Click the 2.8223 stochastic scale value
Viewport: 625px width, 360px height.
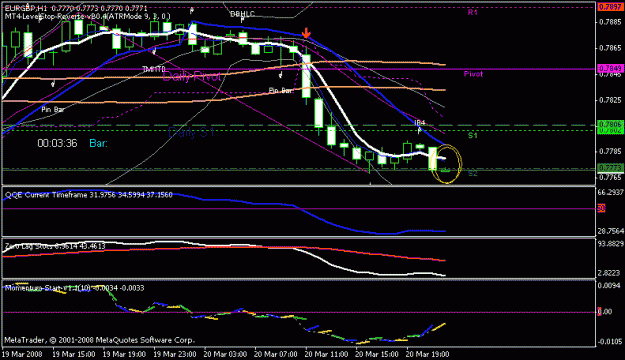(609, 273)
